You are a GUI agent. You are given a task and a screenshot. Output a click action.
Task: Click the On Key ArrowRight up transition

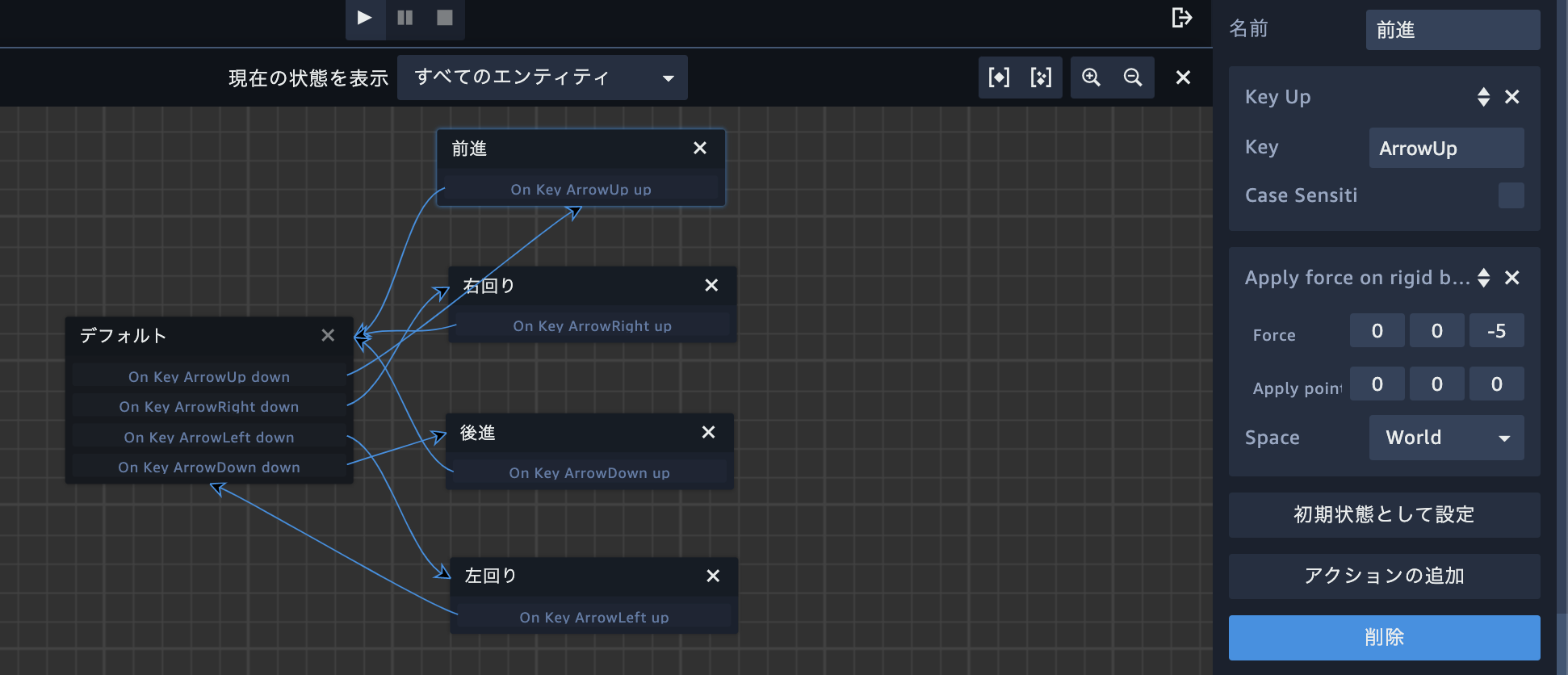pos(592,326)
